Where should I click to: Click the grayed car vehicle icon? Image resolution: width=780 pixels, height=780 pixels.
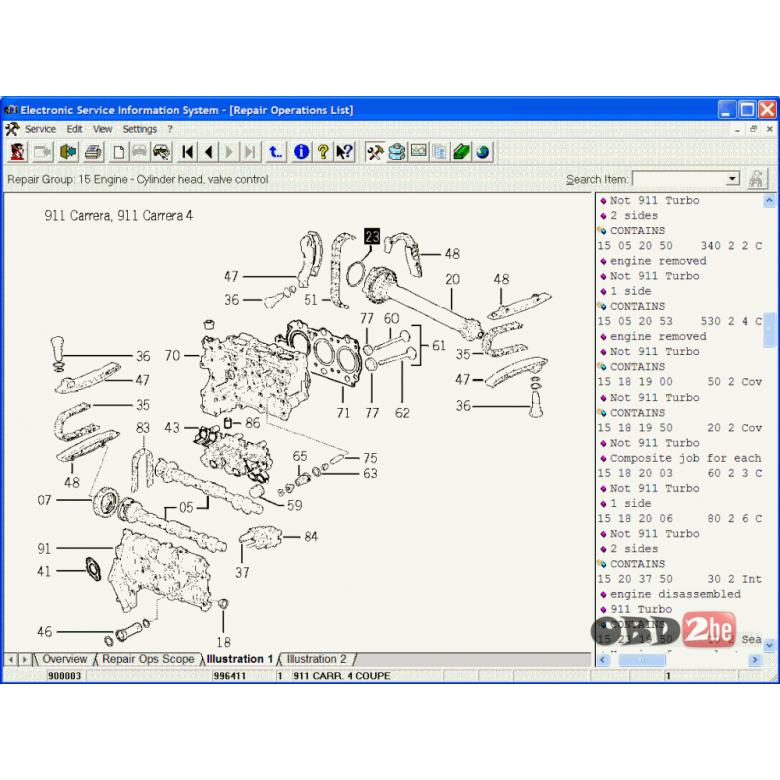coord(140,152)
